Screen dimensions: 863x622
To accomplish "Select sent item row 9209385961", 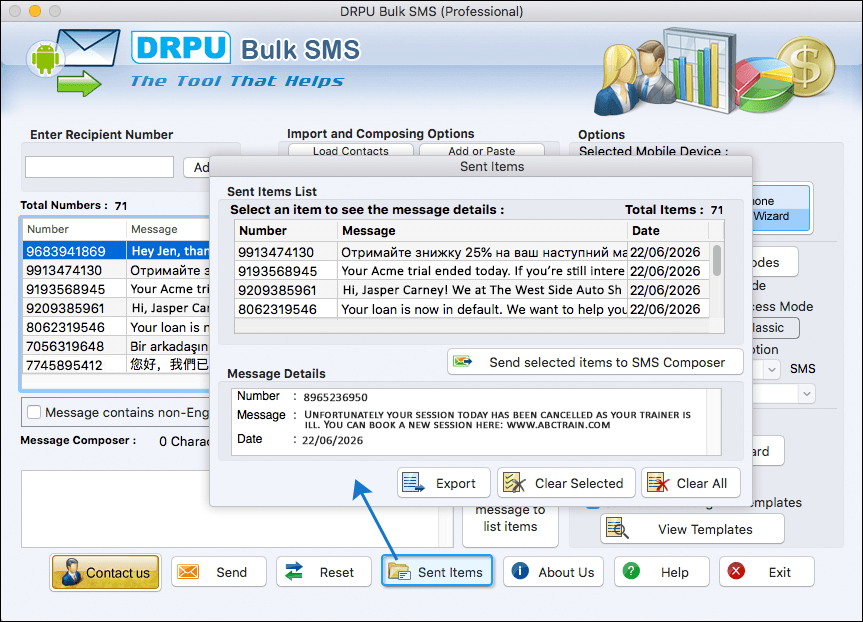I will click(x=472, y=290).
